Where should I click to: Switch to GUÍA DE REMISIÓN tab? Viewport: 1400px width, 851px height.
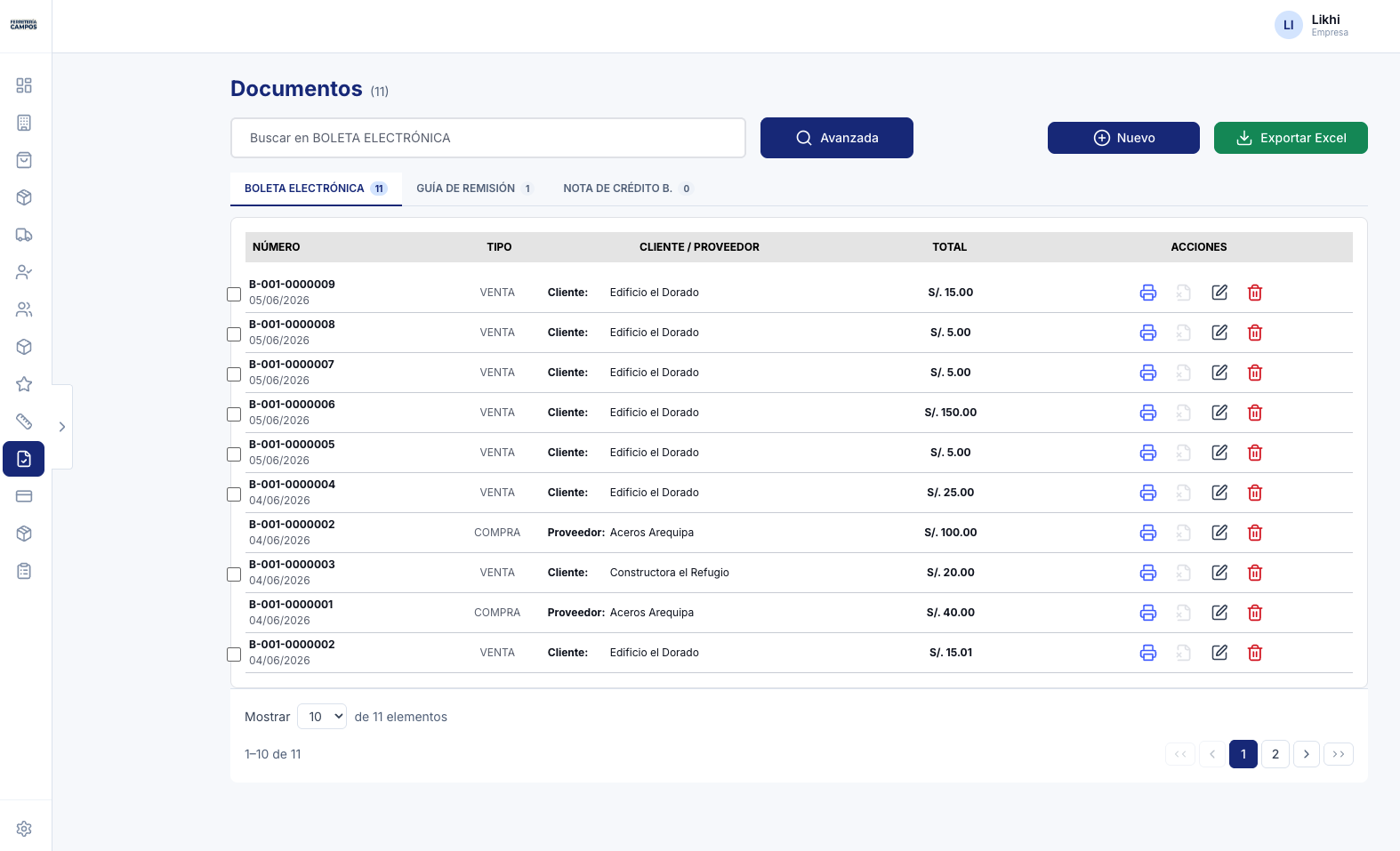point(474,189)
